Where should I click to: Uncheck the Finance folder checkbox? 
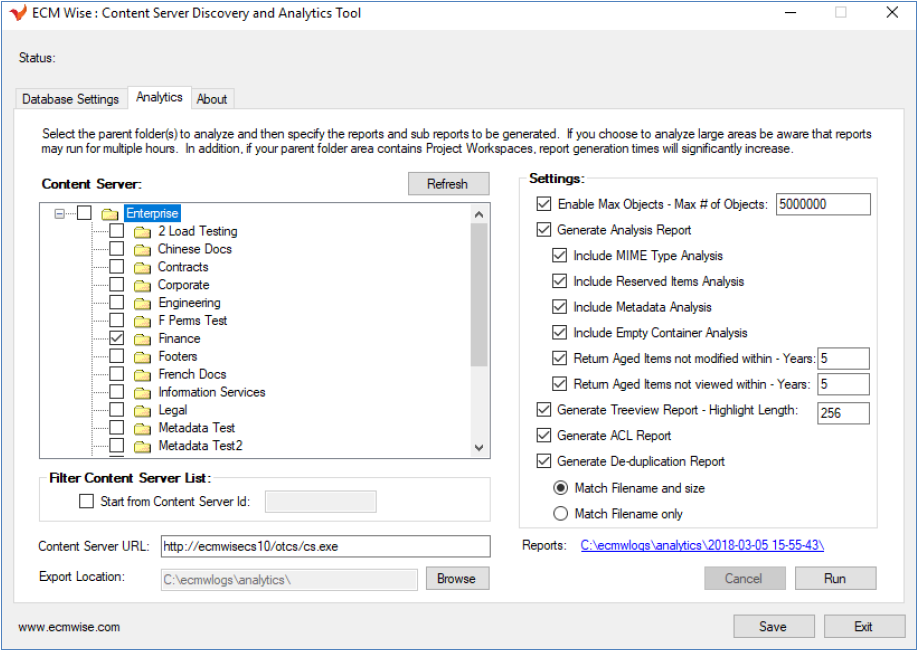click(x=117, y=339)
